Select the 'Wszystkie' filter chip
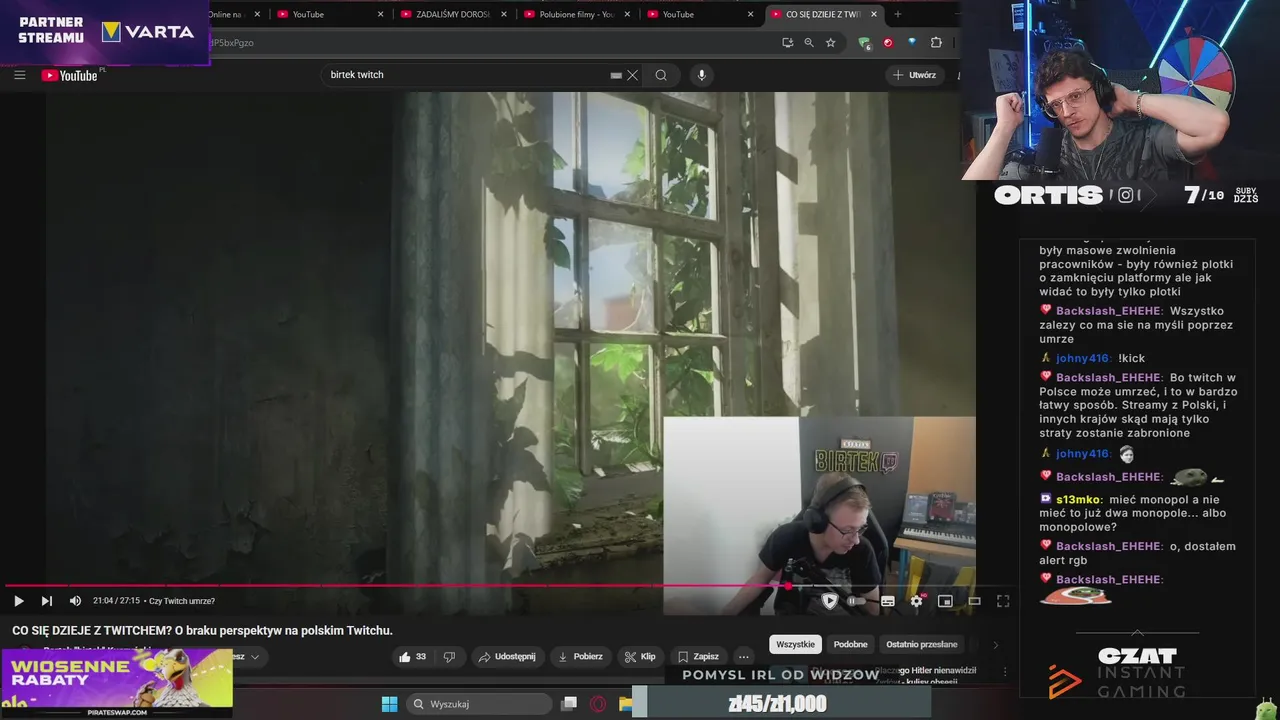The image size is (1280, 720). pyautogui.click(x=796, y=644)
